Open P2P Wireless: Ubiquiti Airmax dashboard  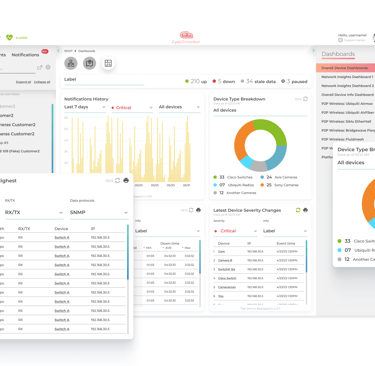[347, 104]
